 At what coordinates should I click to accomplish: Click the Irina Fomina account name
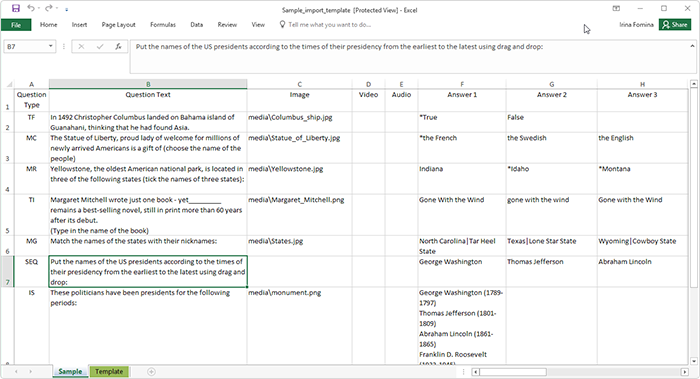pyautogui.click(x=636, y=25)
